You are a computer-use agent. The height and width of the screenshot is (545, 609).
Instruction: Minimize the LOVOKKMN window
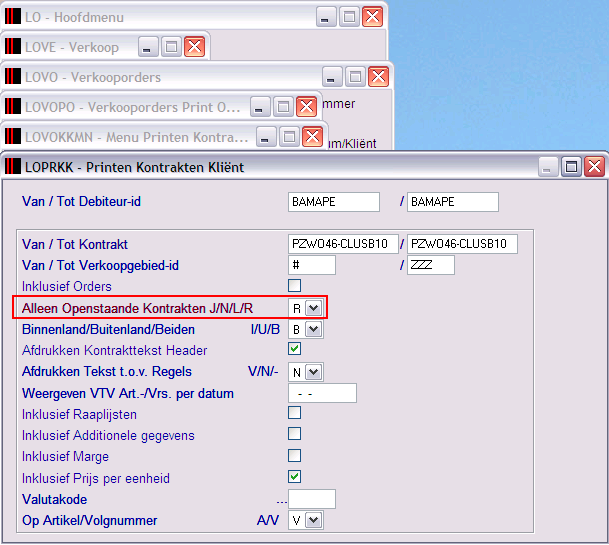tap(266, 137)
